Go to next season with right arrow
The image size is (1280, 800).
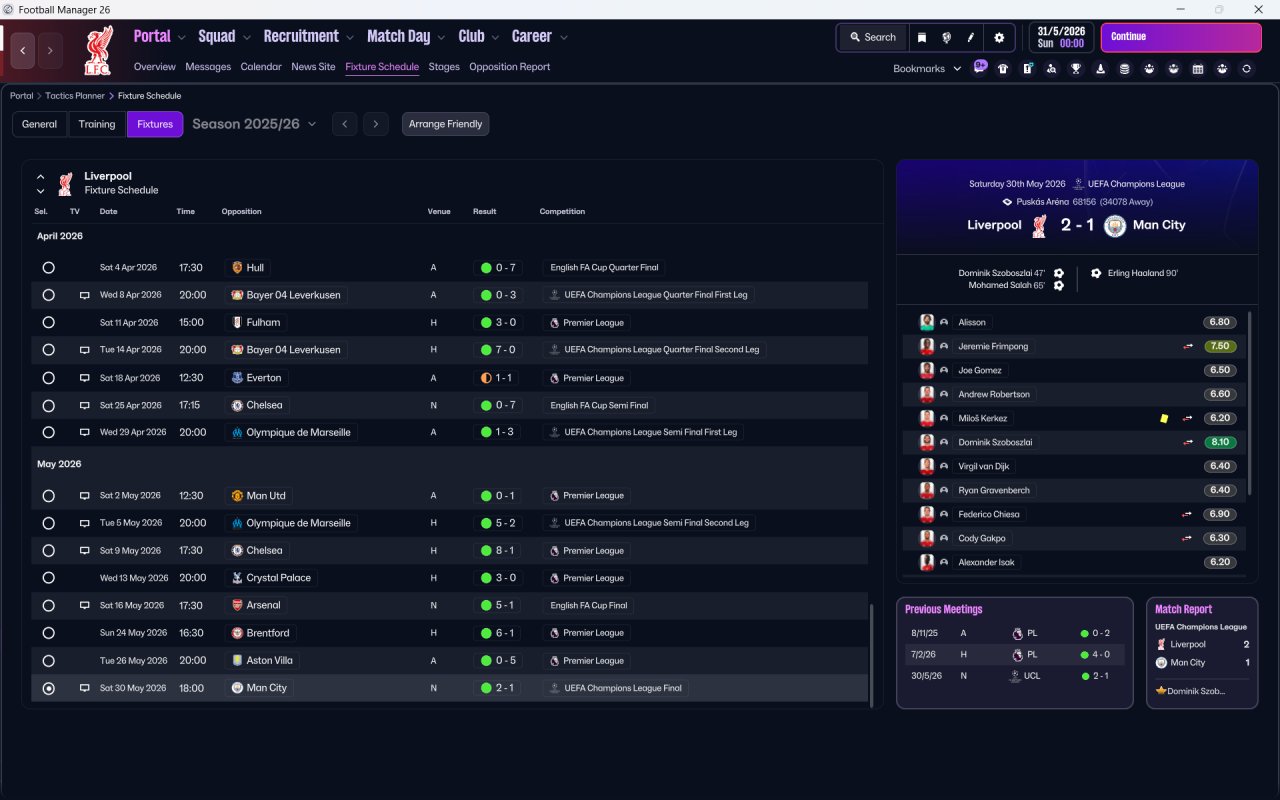click(x=375, y=124)
